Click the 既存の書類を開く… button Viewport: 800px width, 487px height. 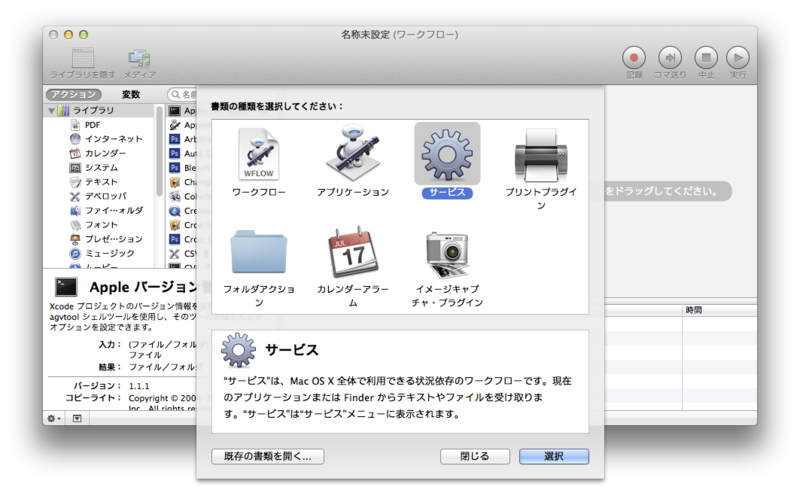tap(268, 456)
